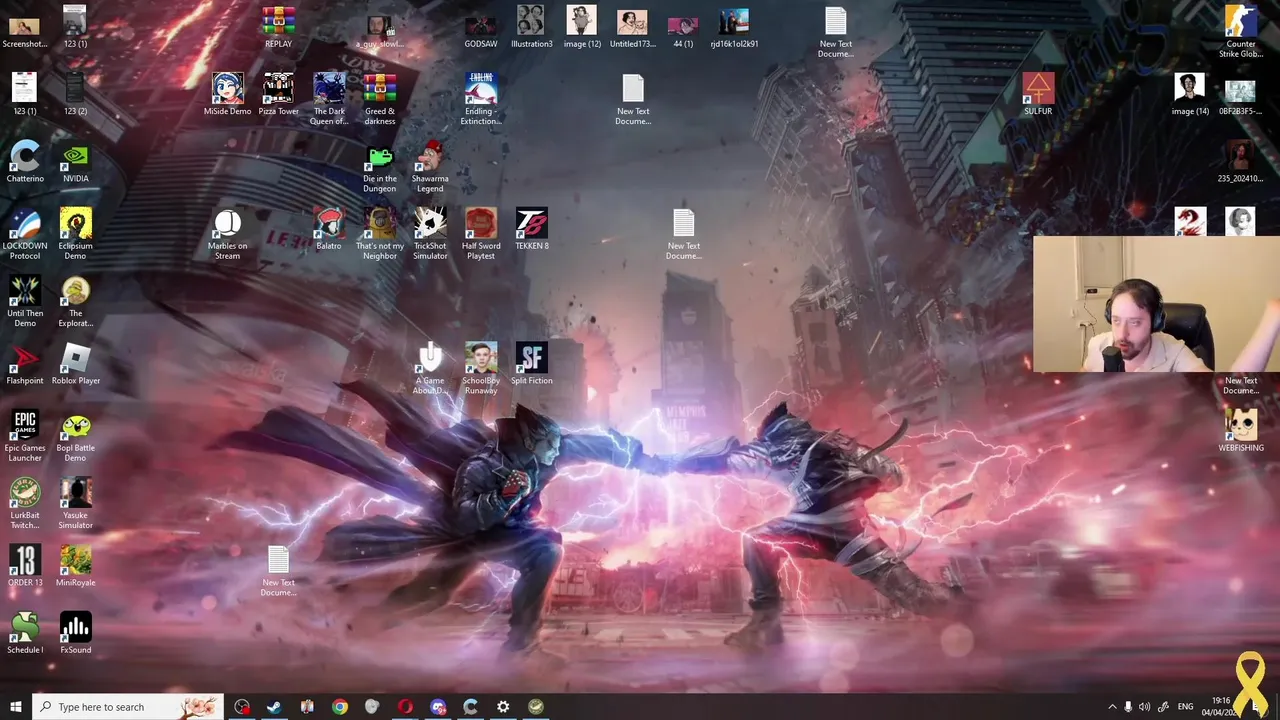Open the image (12) file
Image resolution: width=1280 pixels, height=720 pixels.
point(582,27)
